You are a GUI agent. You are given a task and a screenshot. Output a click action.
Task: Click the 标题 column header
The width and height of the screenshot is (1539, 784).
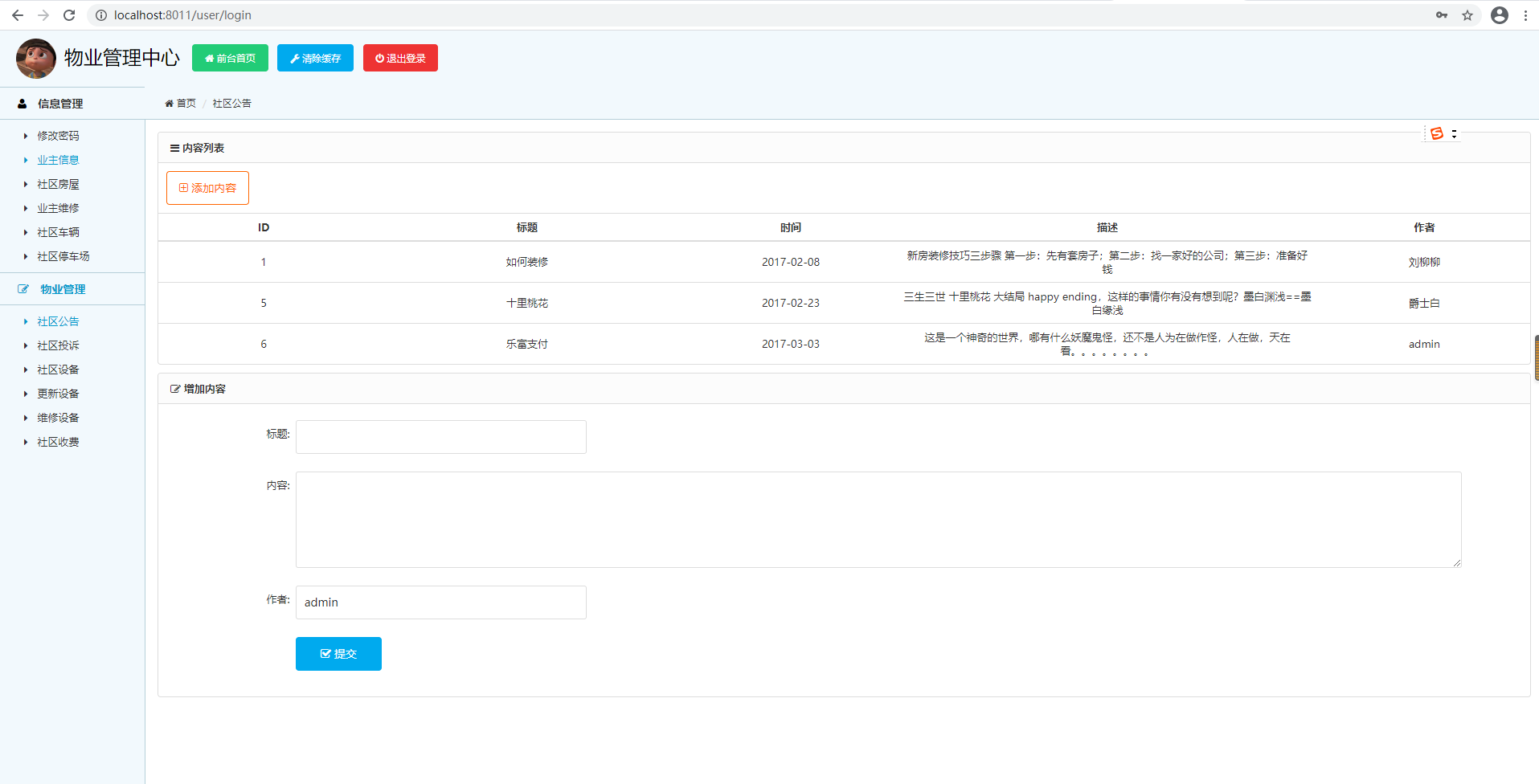(x=527, y=227)
